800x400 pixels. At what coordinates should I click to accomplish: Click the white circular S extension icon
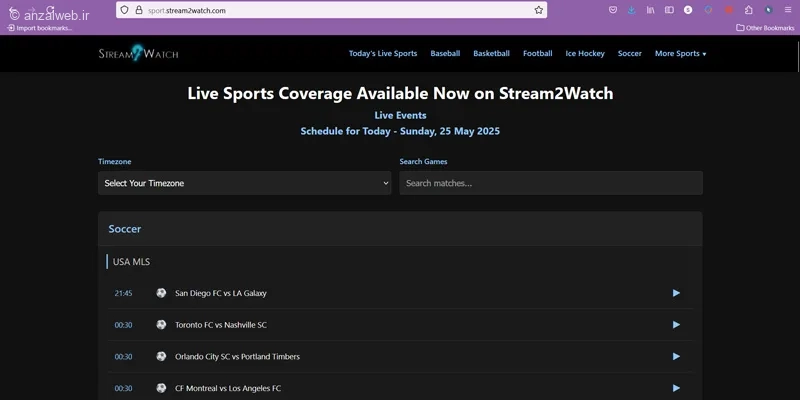click(688, 10)
